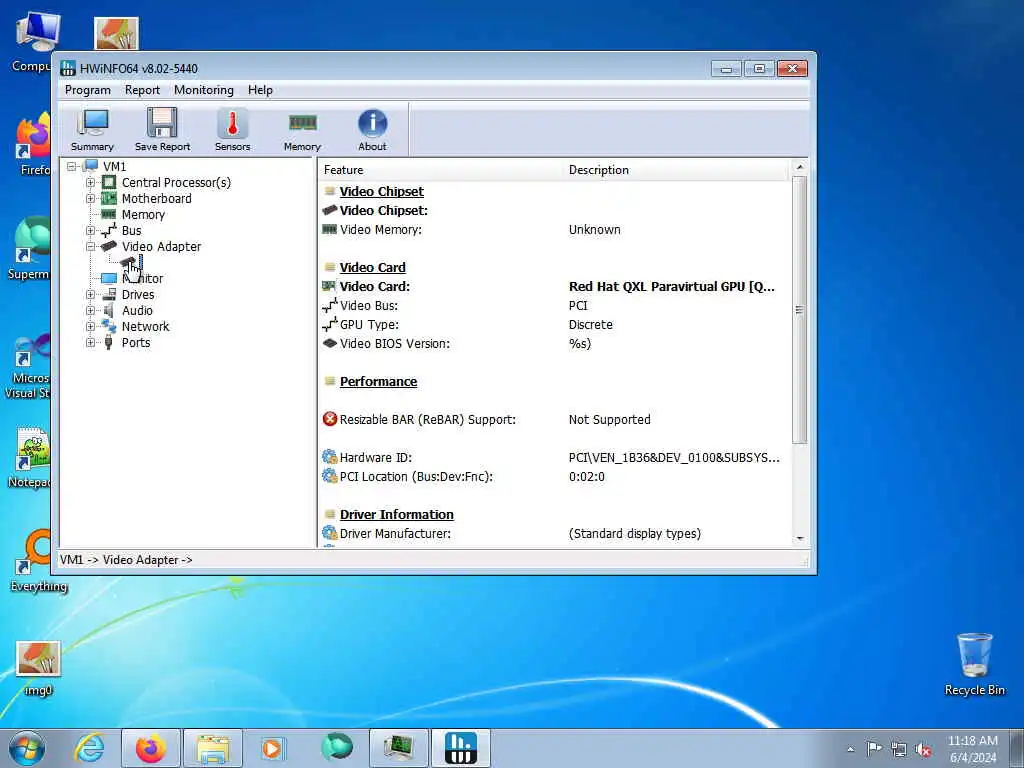Open the Recycle Bin desktop icon
1024x768 pixels.
coord(974,664)
